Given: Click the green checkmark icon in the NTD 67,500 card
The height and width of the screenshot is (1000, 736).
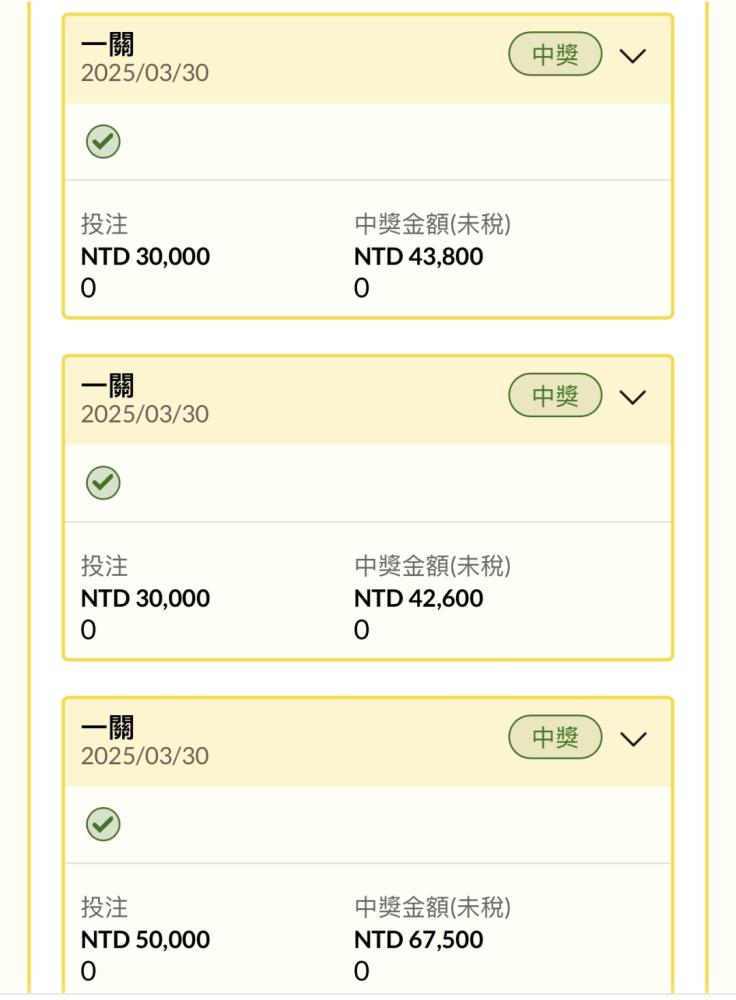Looking at the screenshot, I should pos(103,825).
